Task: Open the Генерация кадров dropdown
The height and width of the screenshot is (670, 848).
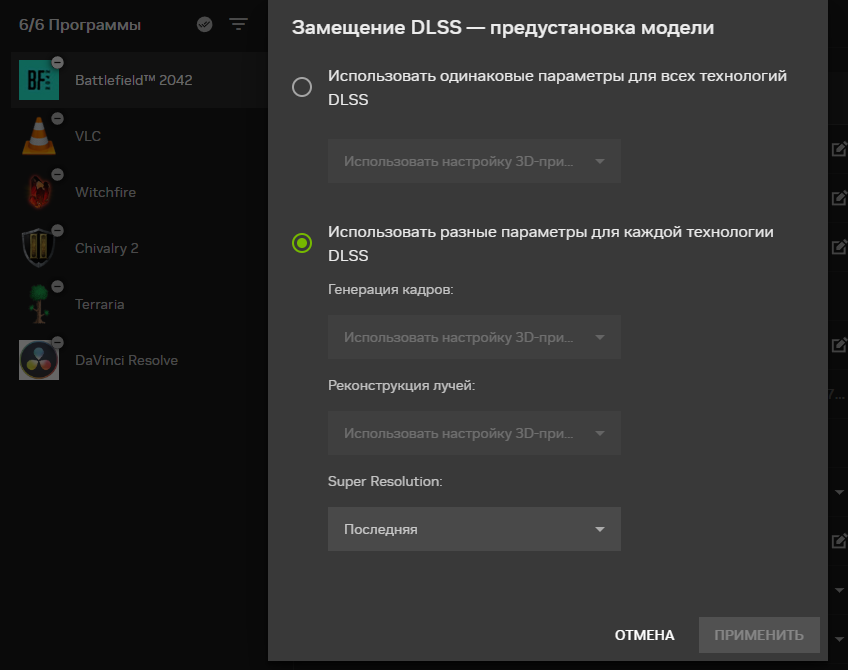Action: (x=474, y=337)
